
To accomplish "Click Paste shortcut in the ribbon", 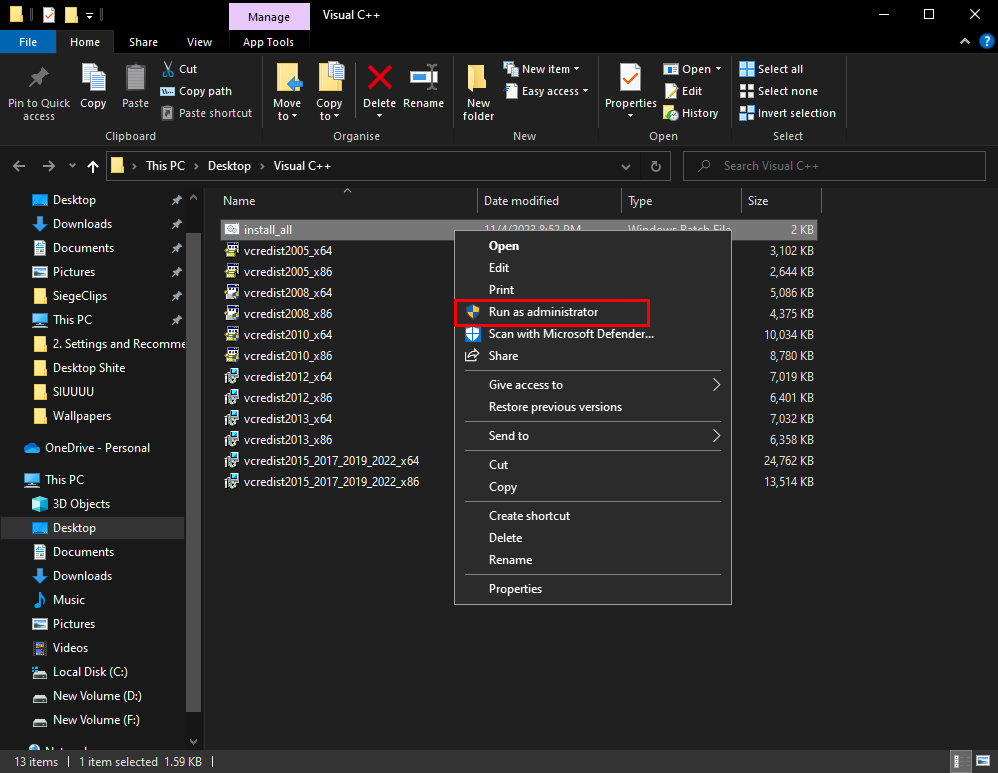I will tap(206, 113).
